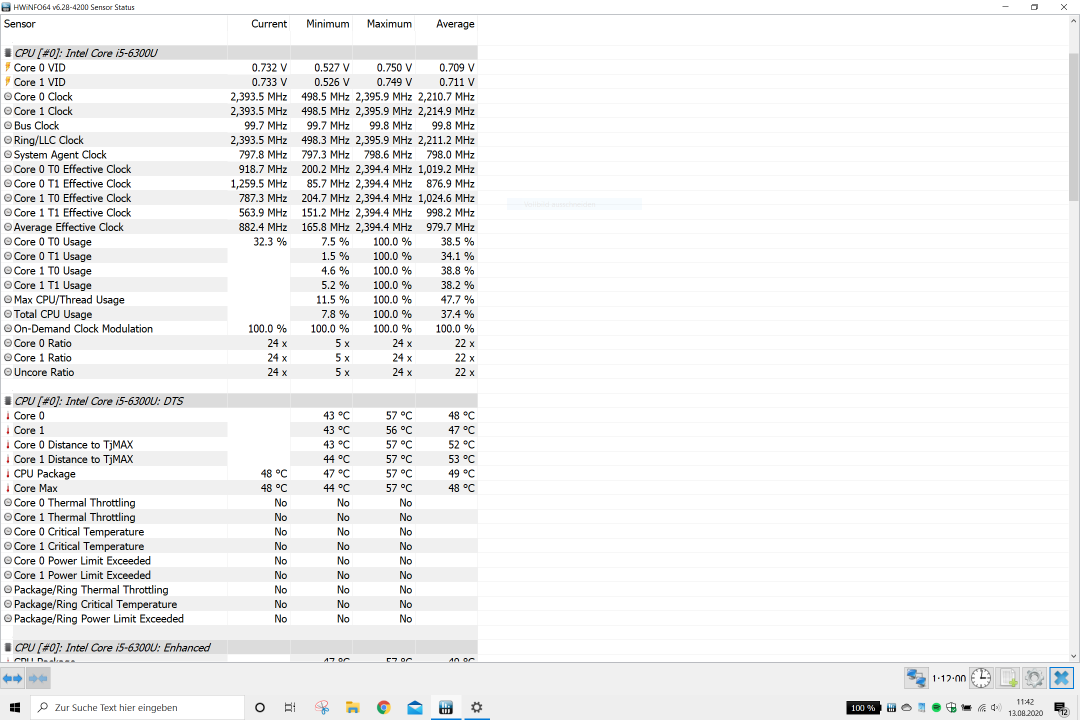Select Total CPU Usage sensor row
Image resolution: width=1080 pixels, height=720 pixels.
click(x=53, y=314)
